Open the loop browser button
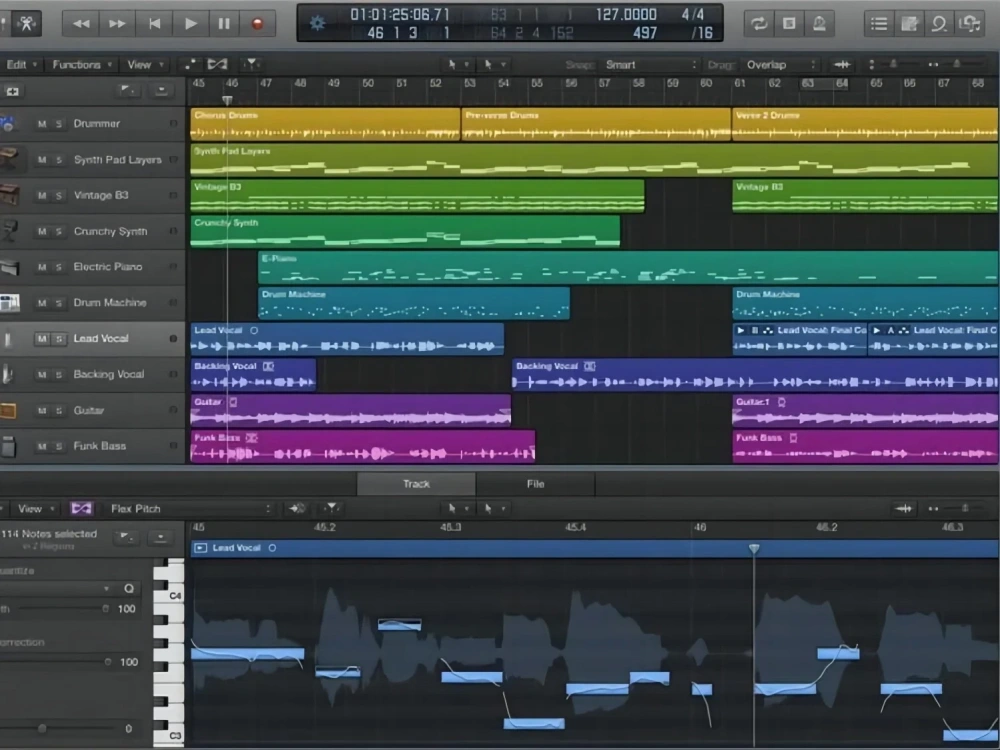The height and width of the screenshot is (750, 1000). point(939,24)
